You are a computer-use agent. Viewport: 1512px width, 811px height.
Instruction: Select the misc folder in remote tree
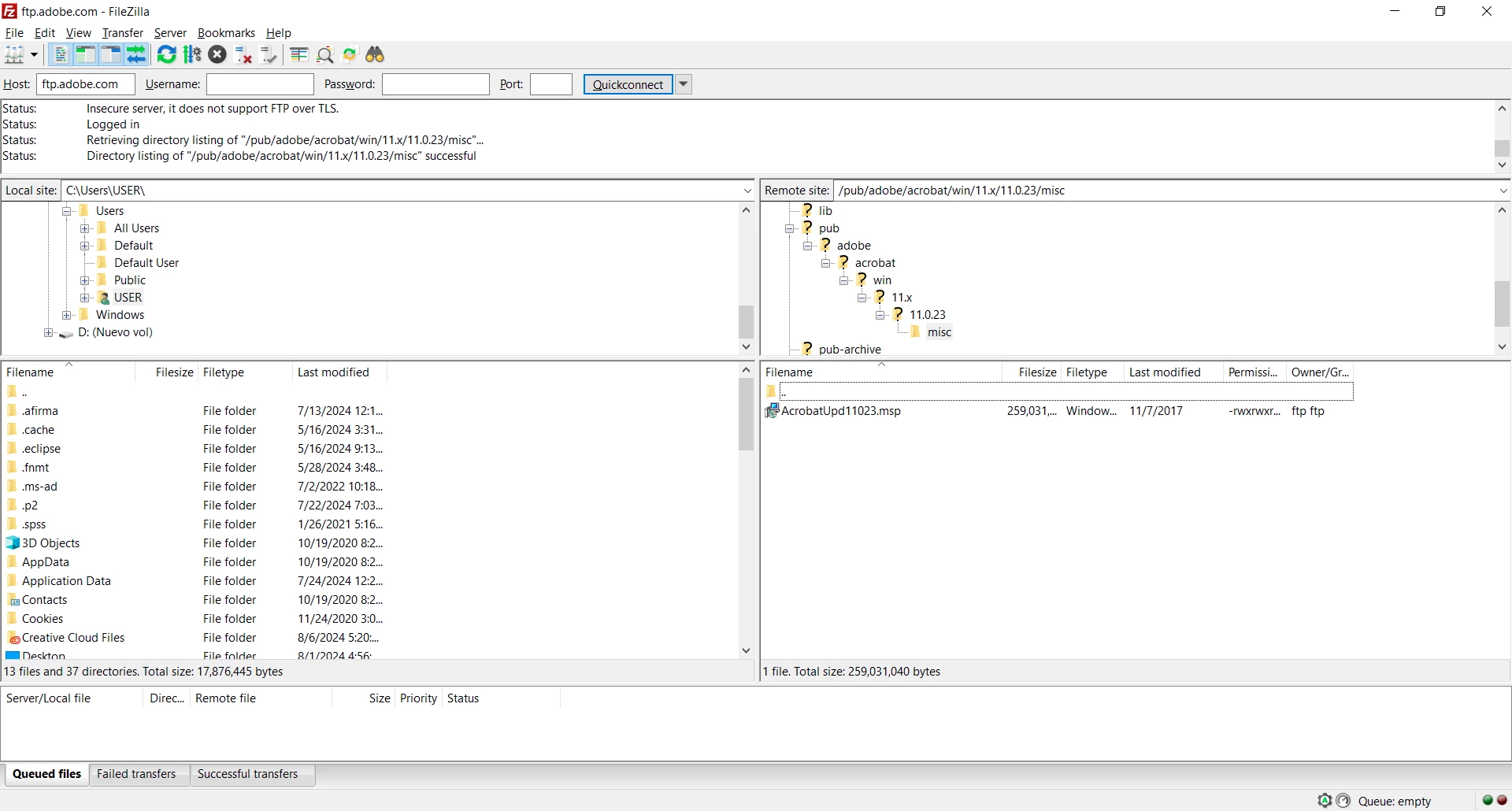coord(939,332)
